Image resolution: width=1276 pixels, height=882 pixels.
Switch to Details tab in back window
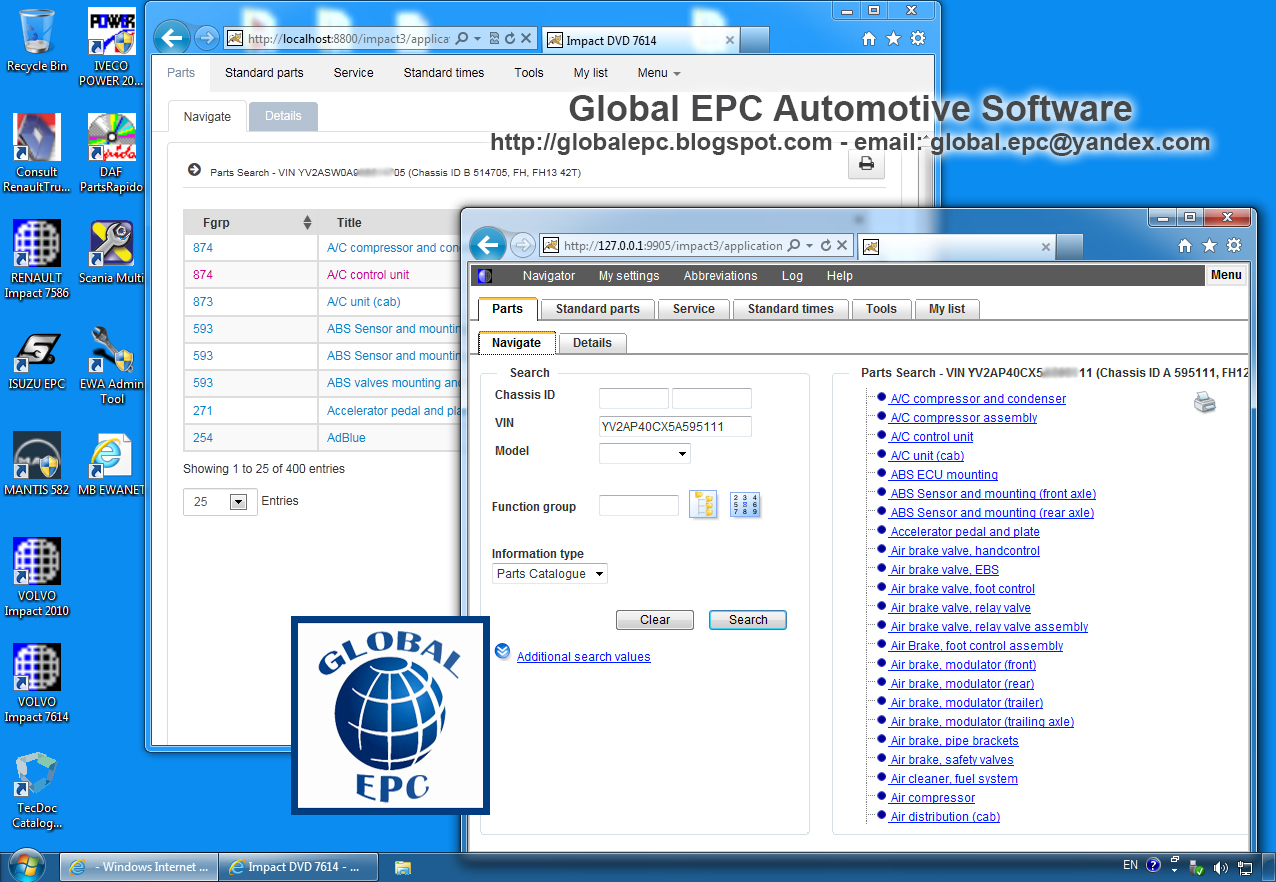283,116
